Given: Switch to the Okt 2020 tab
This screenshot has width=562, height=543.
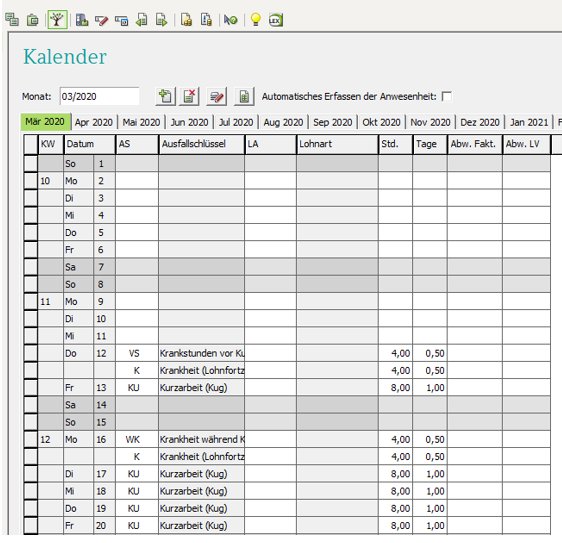Looking at the screenshot, I should (x=381, y=123).
